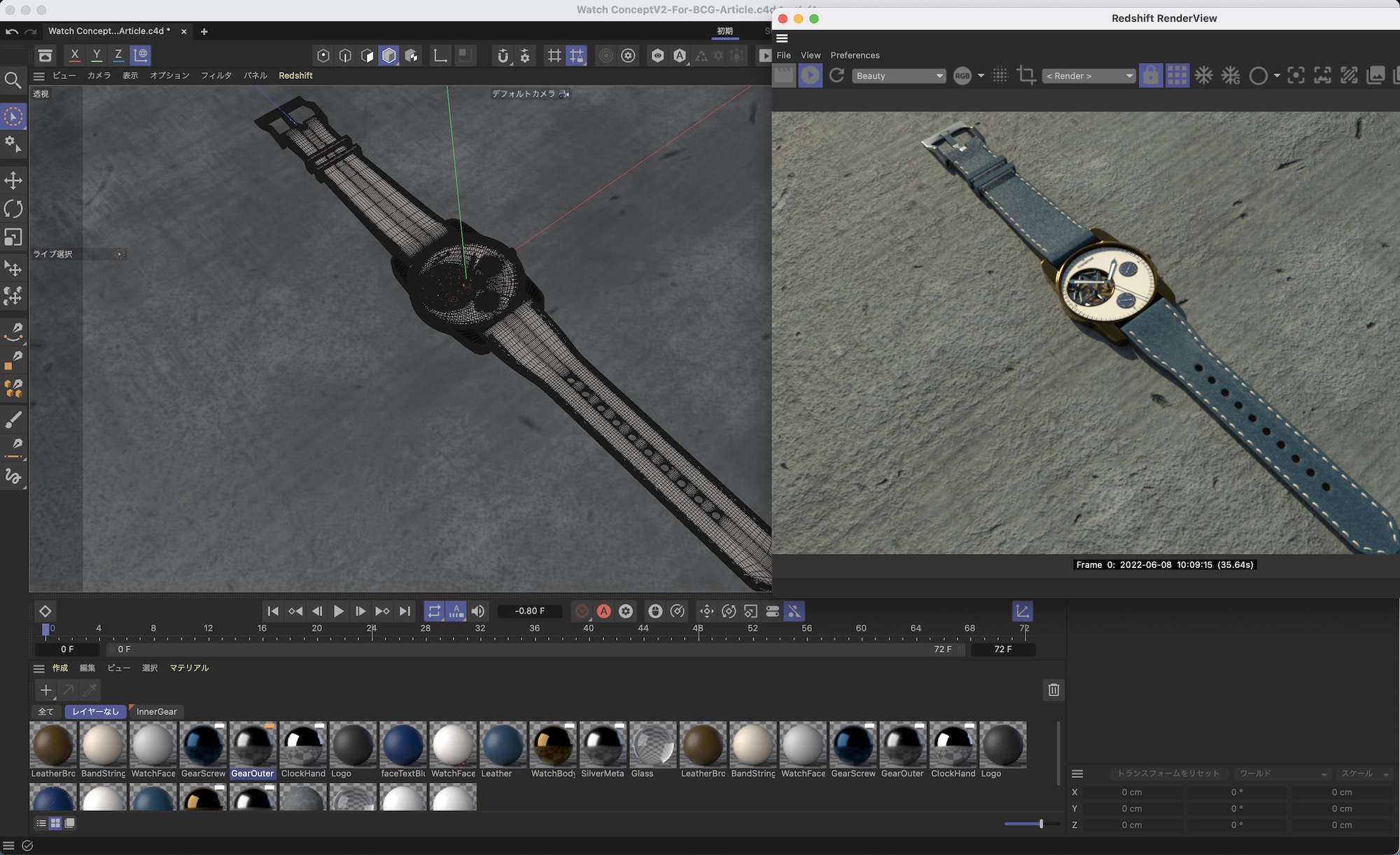Expand the RGB channel dropdown arrow

point(981,76)
